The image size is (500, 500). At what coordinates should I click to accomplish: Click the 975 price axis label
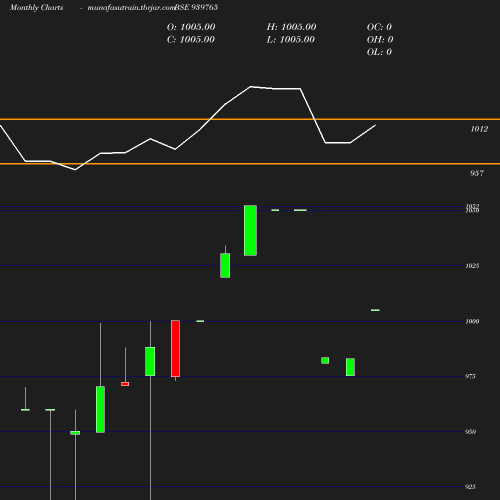[470, 377]
